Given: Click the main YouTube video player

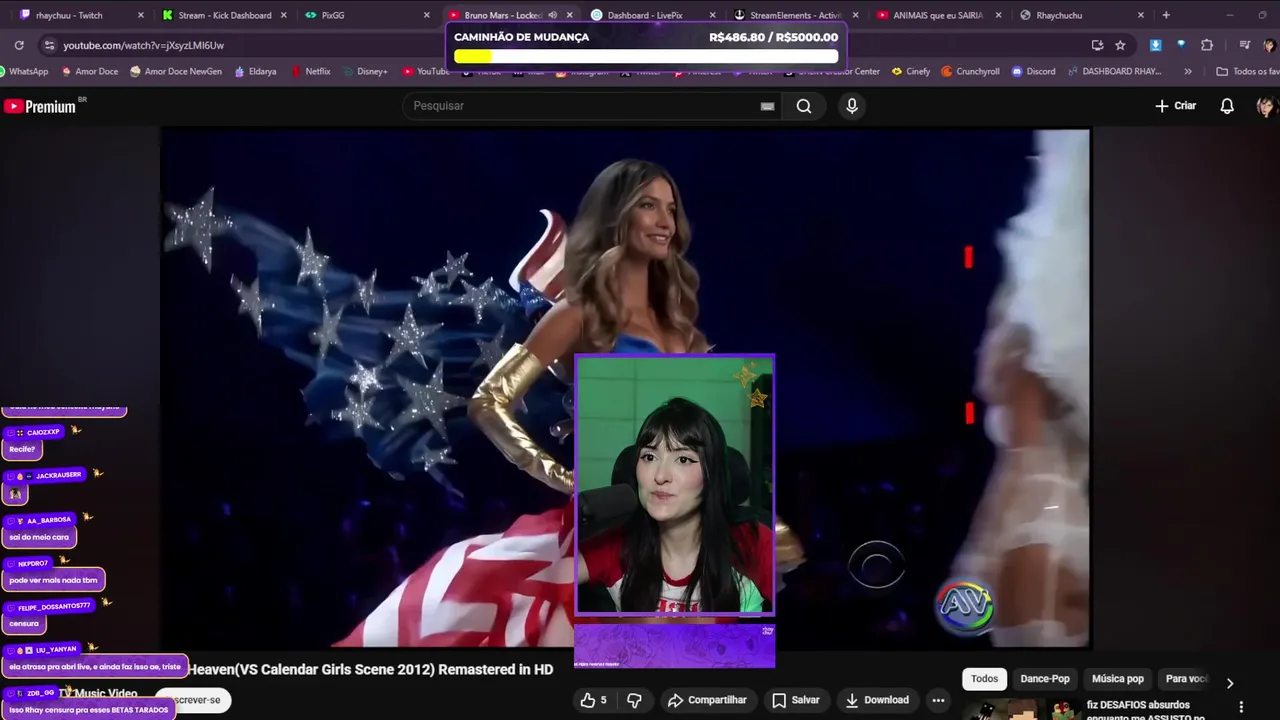Looking at the screenshot, I should pyautogui.click(x=625, y=388).
